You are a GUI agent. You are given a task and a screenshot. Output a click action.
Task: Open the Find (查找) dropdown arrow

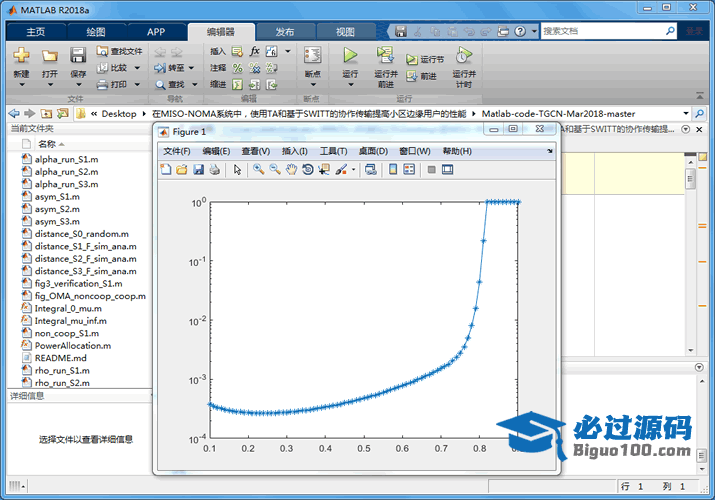[x=195, y=85]
